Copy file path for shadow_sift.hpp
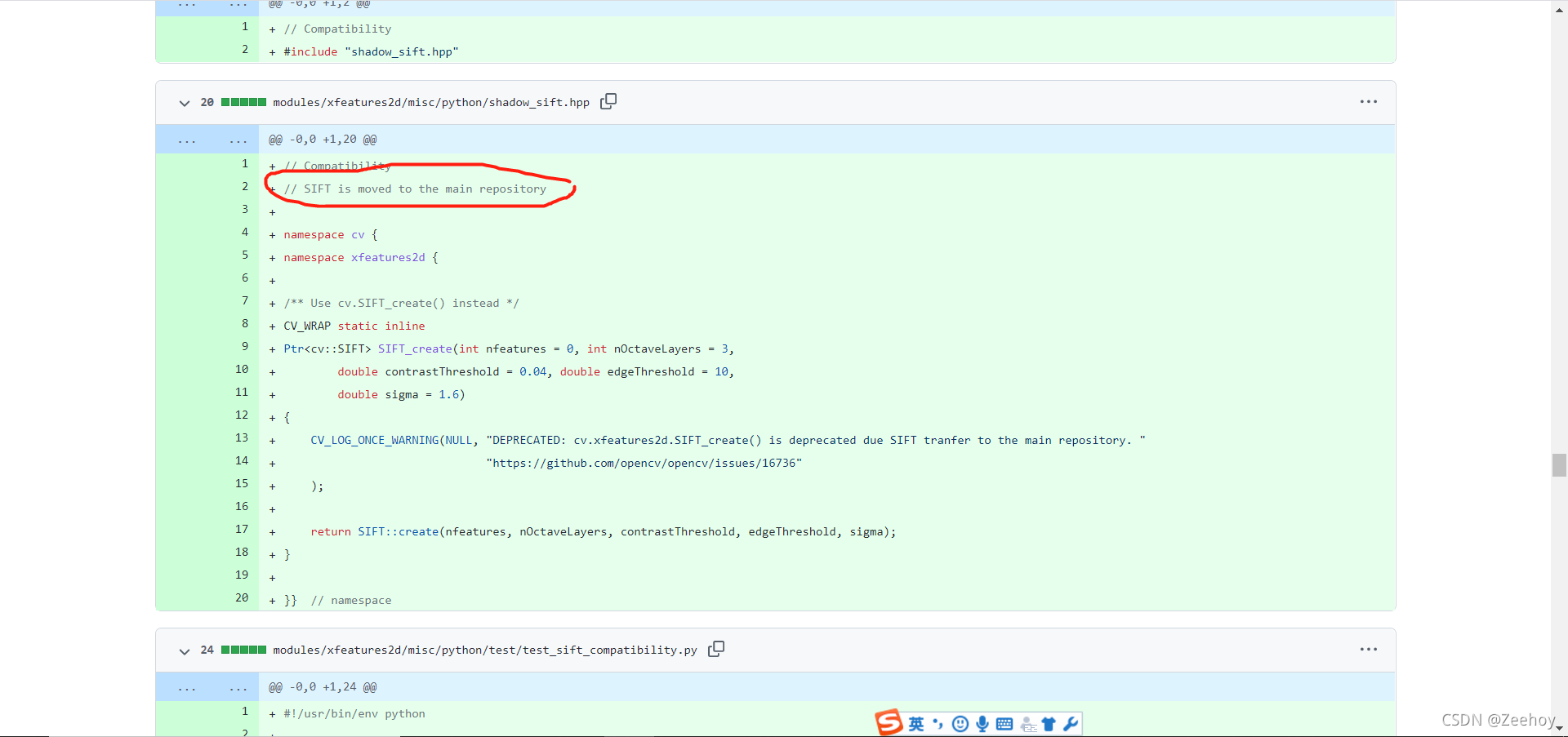 click(608, 101)
